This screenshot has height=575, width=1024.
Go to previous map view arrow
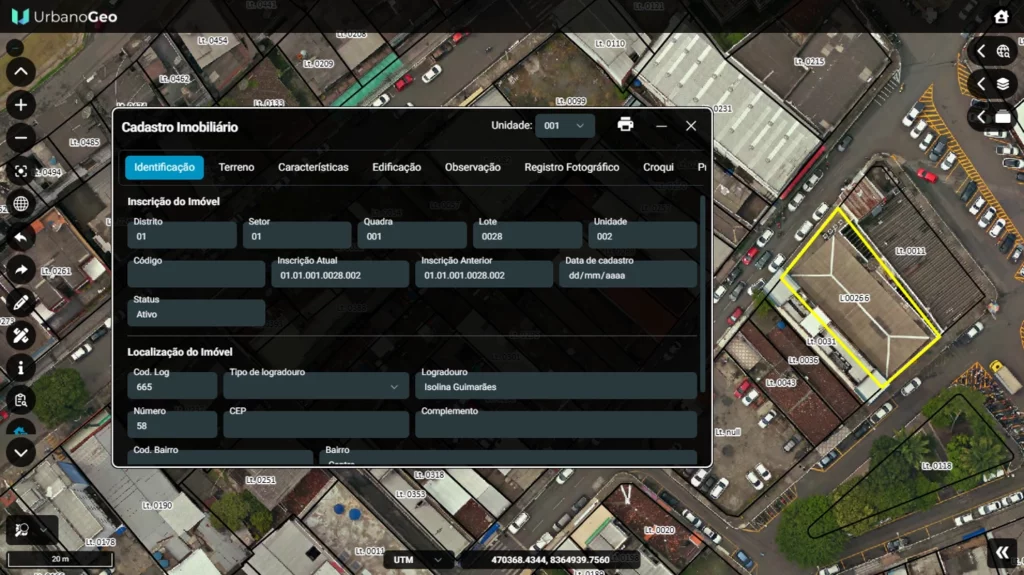(21, 237)
